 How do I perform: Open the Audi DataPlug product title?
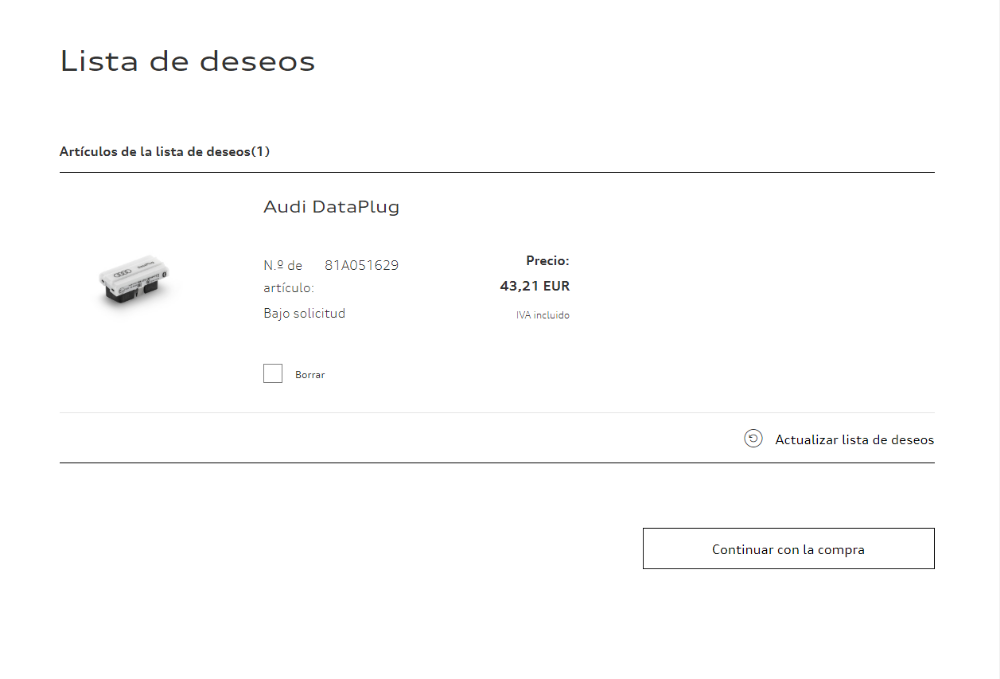point(331,207)
